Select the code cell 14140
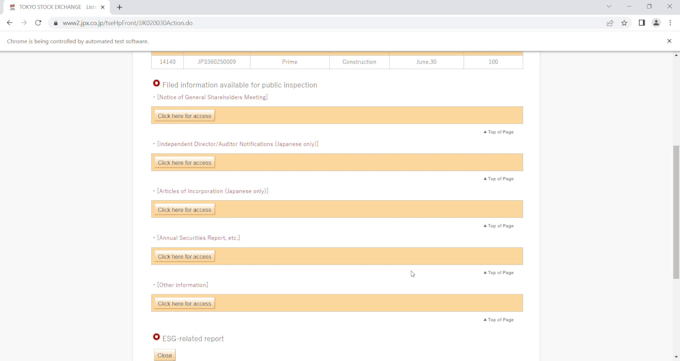The image size is (680, 361). pos(167,62)
